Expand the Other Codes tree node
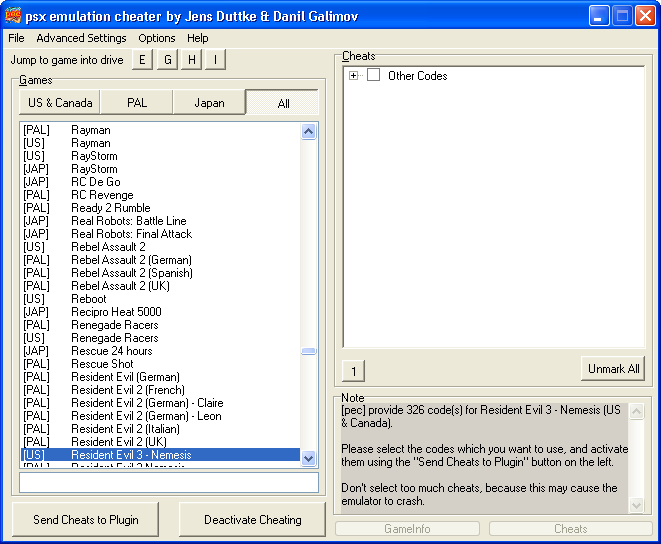This screenshot has height=544, width=661. point(353,75)
